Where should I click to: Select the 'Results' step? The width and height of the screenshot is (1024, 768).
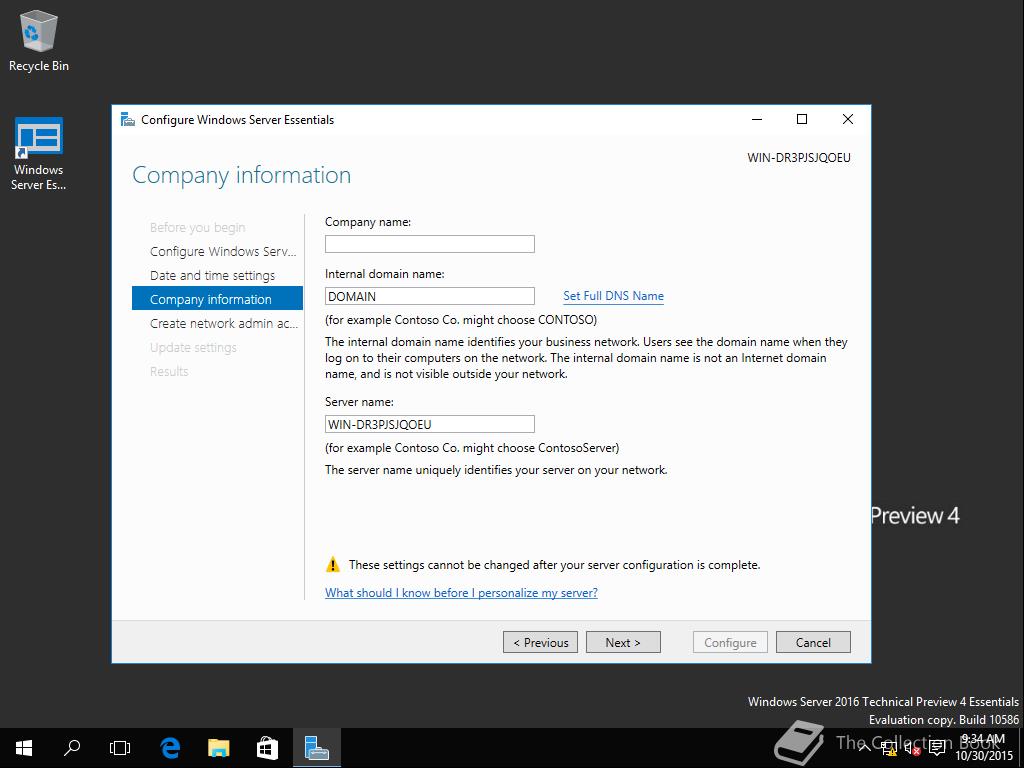coord(169,372)
